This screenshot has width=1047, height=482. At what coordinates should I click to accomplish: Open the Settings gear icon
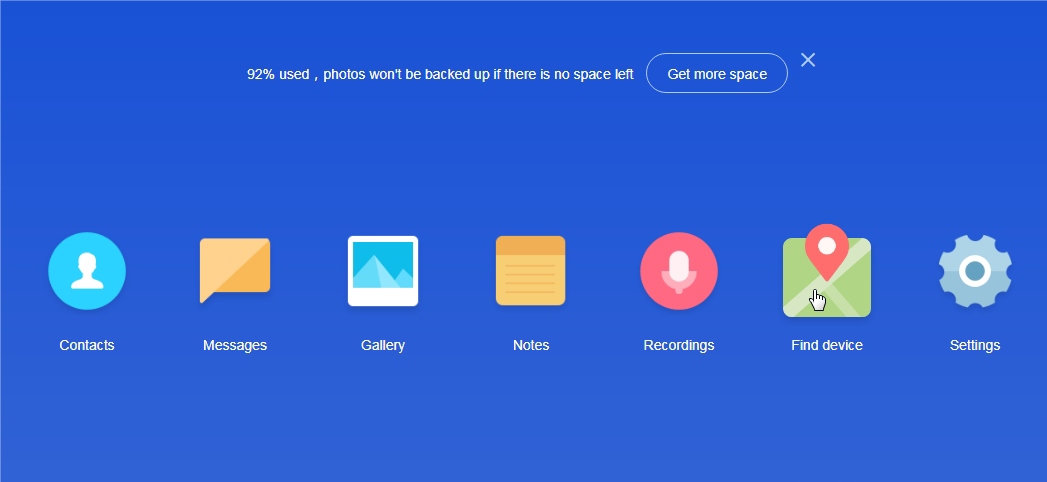[975, 271]
